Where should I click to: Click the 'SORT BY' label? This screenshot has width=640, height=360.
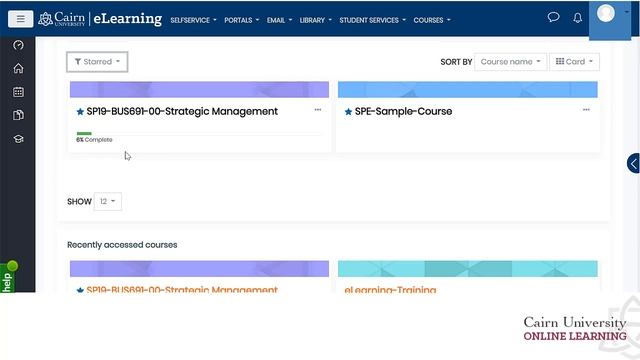point(456,62)
